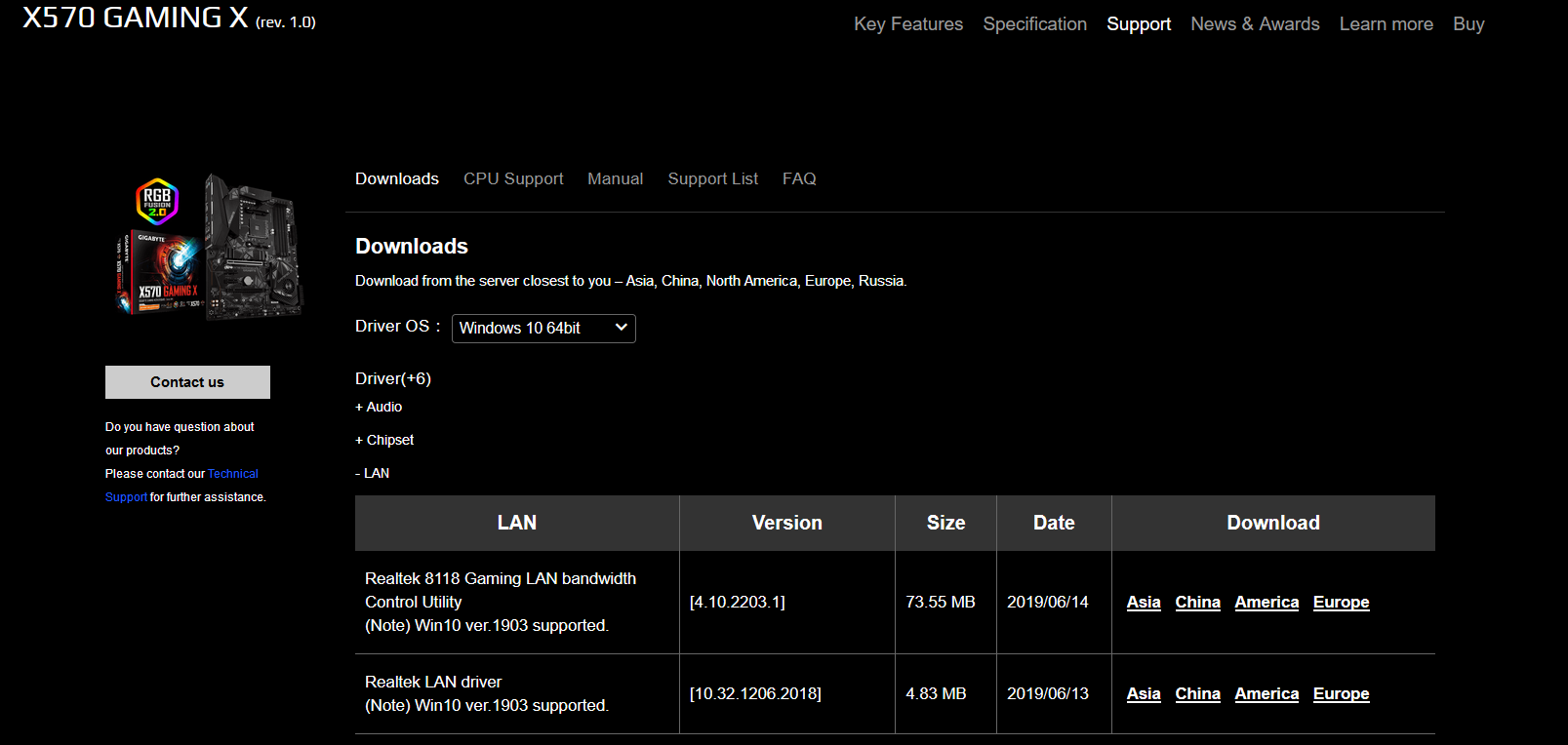Download bandwidth Control Utility from Asia server

(x=1144, y=603)
